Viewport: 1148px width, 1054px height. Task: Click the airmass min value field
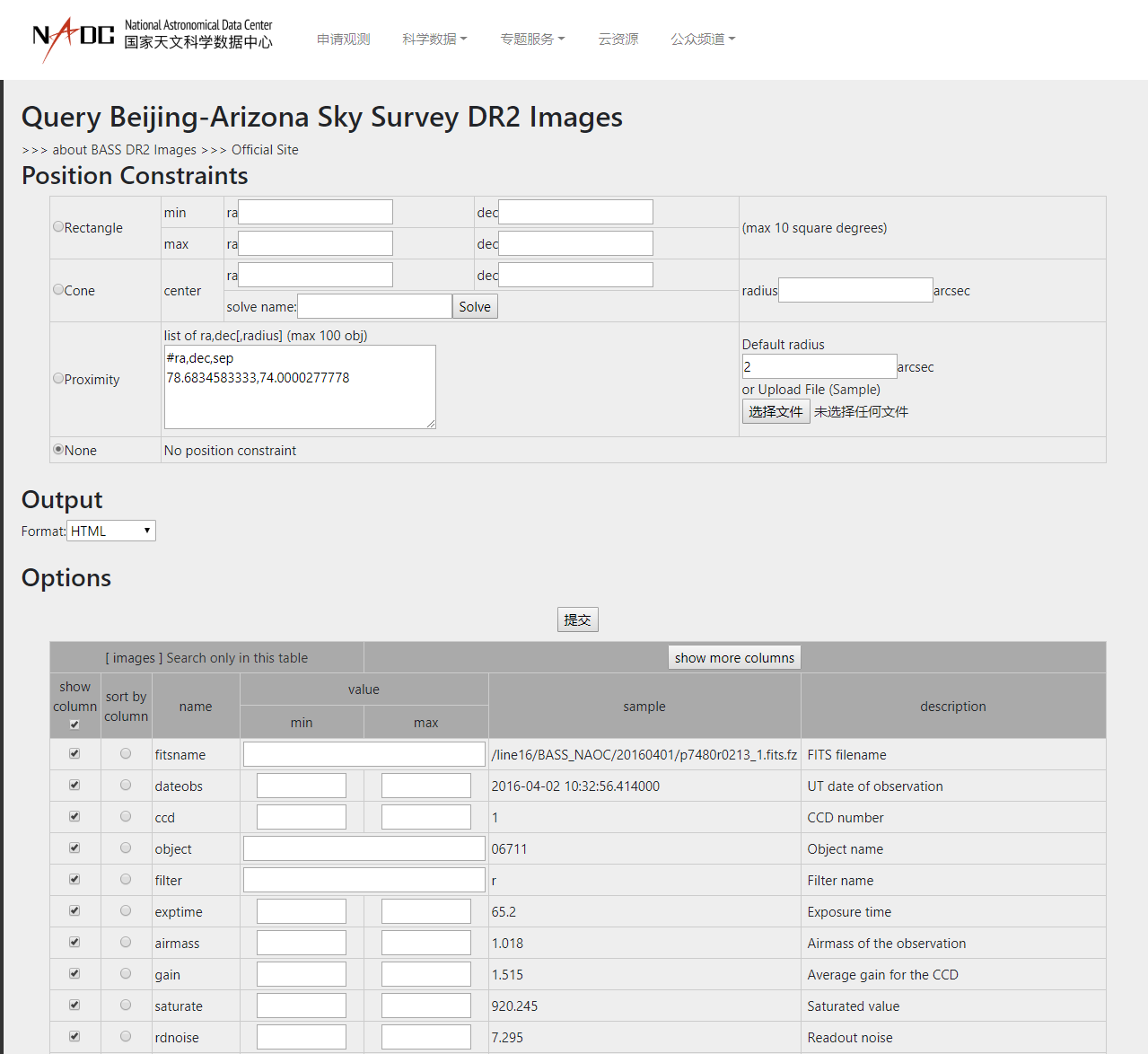[302, 943]
